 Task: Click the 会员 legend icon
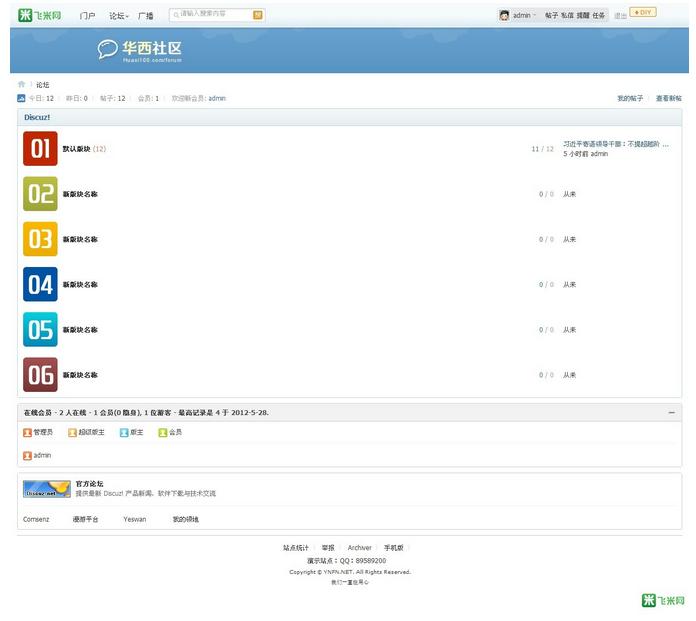[x=162, y=432]
